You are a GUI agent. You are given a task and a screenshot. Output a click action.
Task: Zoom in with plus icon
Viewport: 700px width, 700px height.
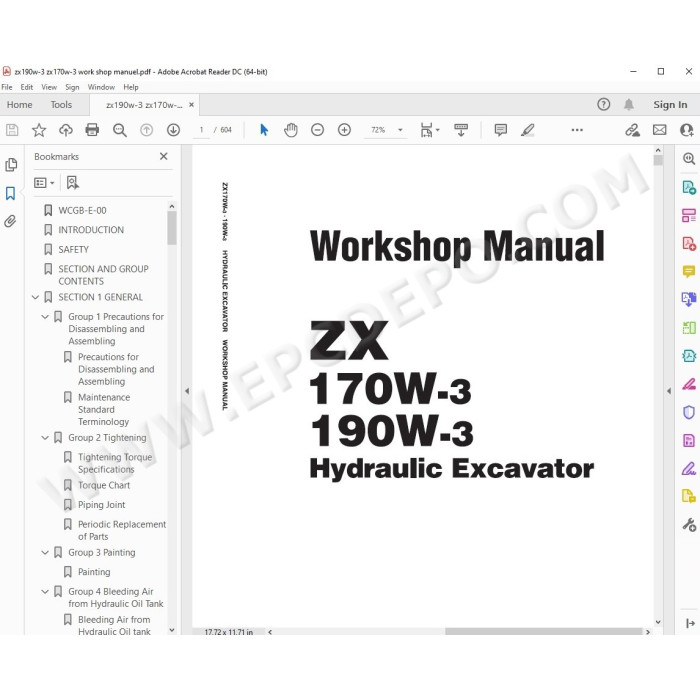(344, 130)
